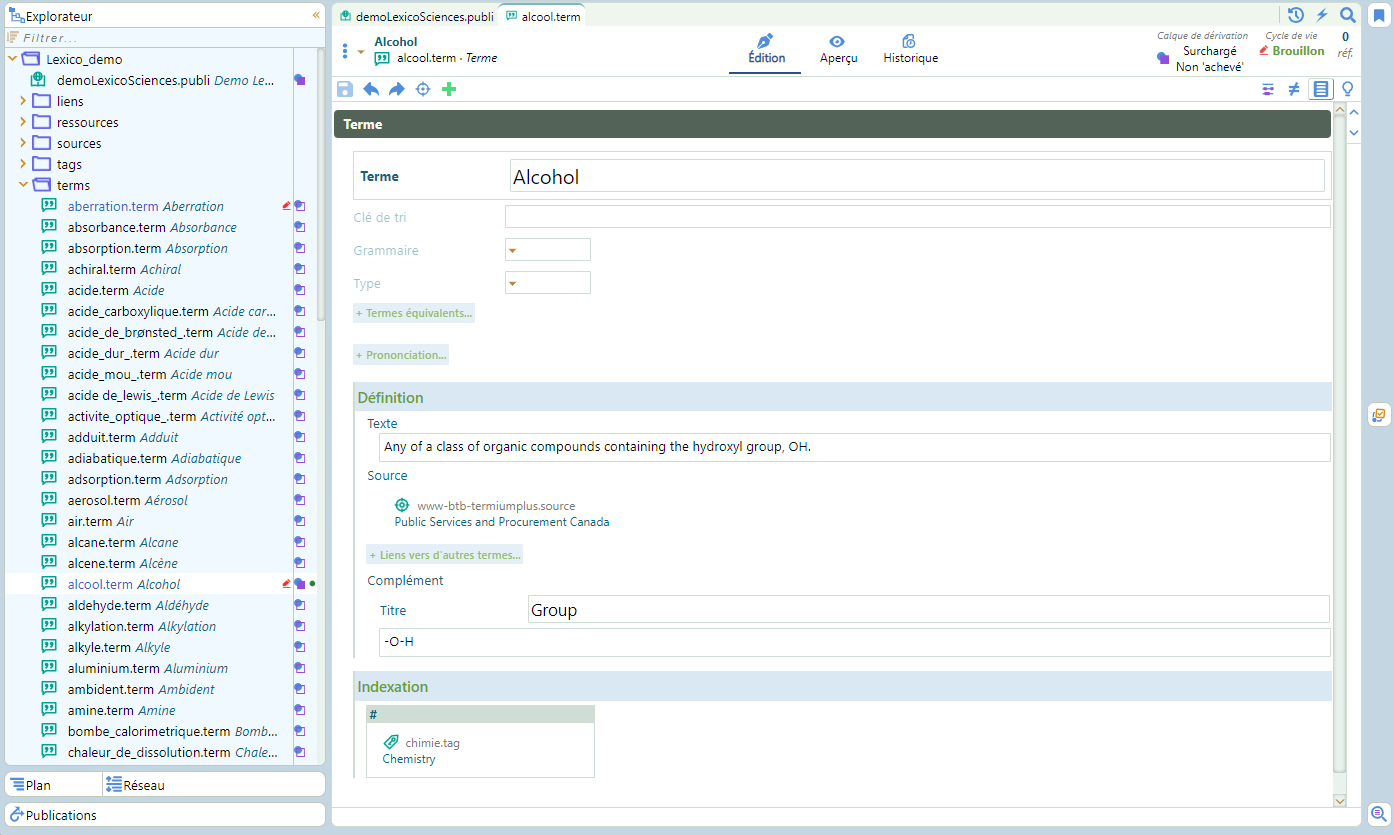Switch to the Aperçu tab
Viewport: 1394px width, 835px height.
pos(837,49)
